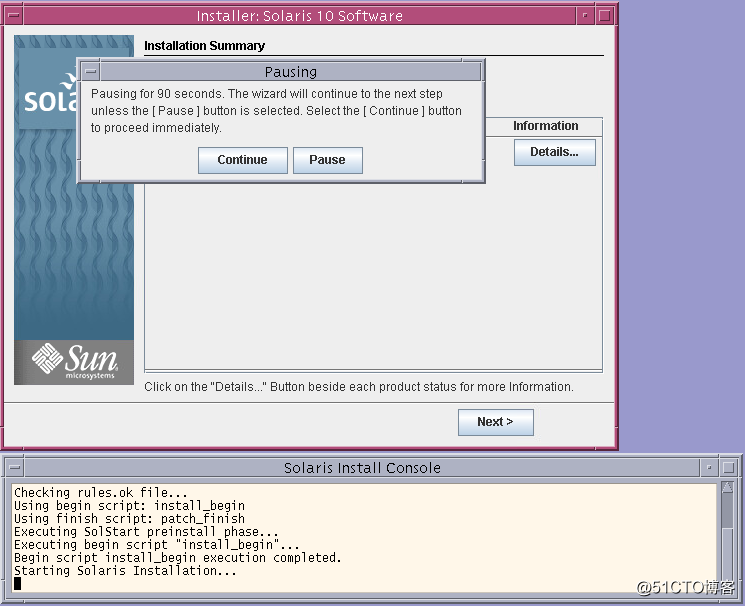This screenshot has height=606, width=745.
Task: Click the Next > button
Action: [x=496, y=422]
